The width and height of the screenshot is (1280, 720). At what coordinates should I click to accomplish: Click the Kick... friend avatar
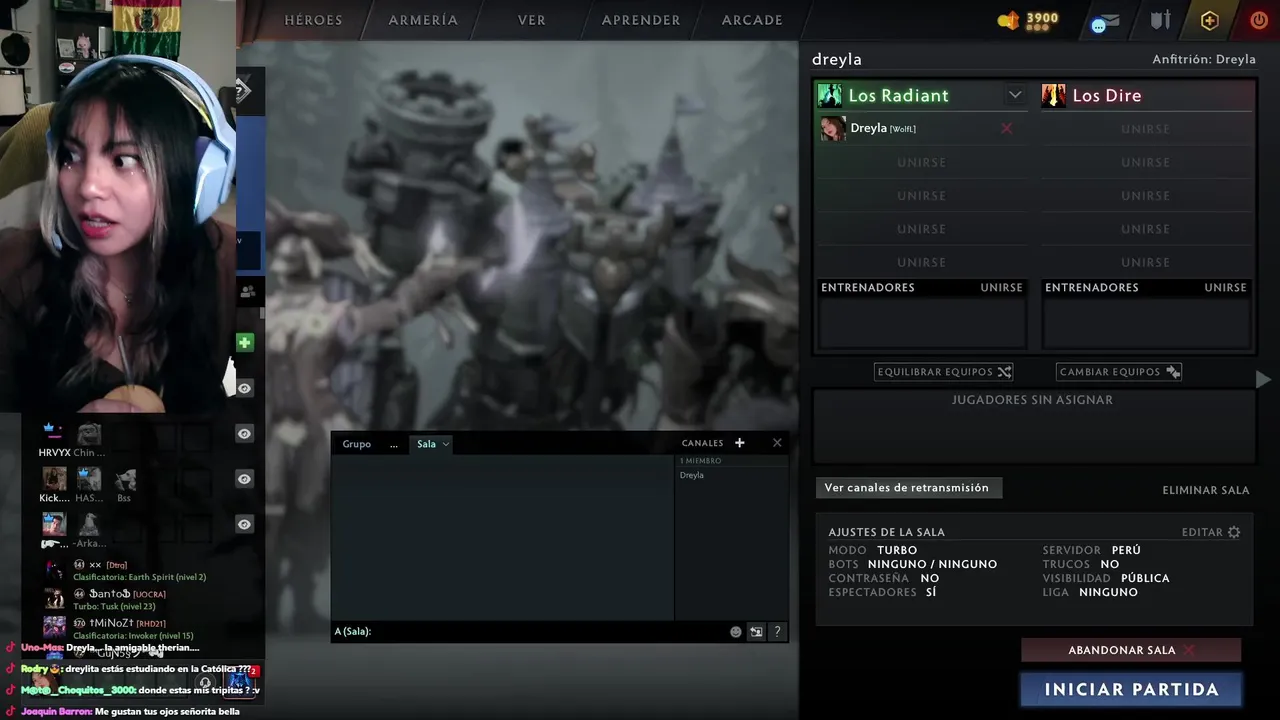pyautogui.click(x=54, y=479)
